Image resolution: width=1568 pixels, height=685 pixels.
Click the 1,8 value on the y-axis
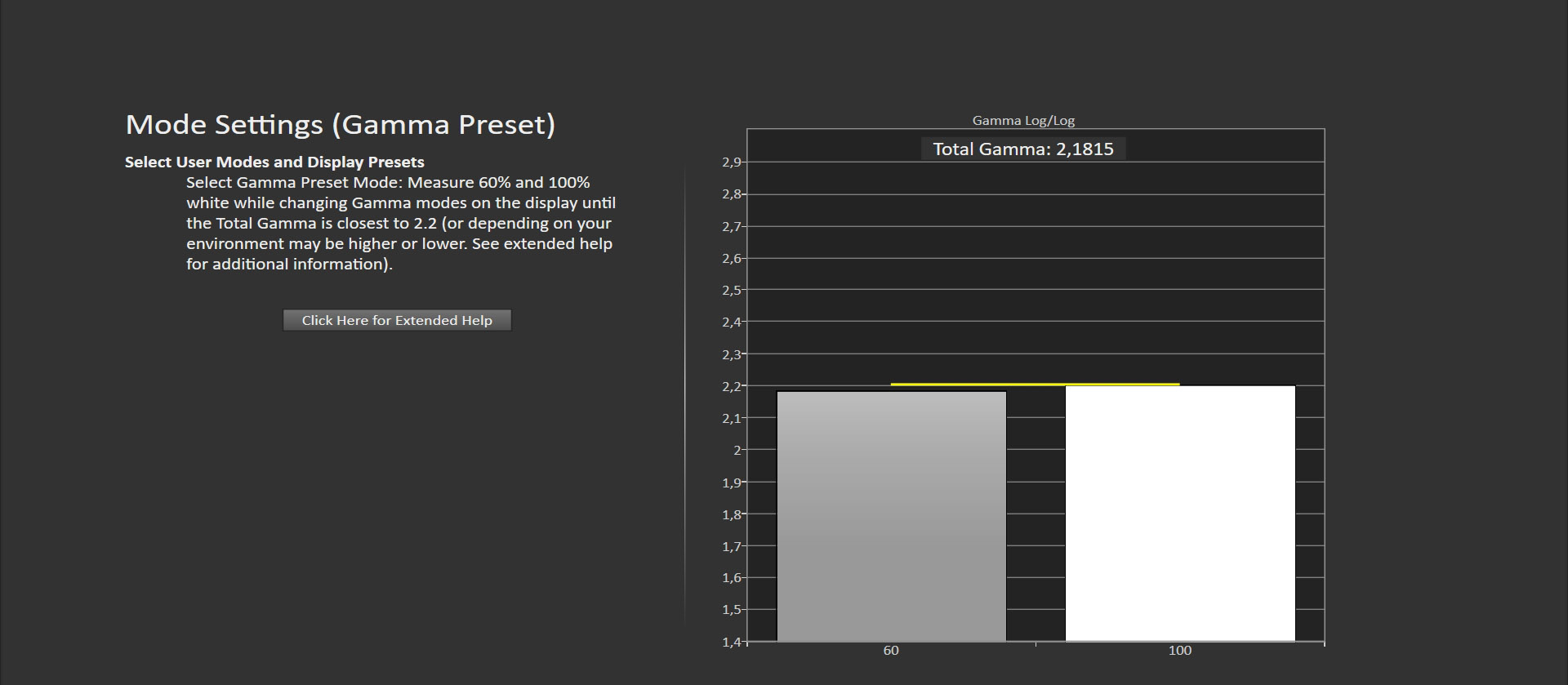(x=731, y=514)
